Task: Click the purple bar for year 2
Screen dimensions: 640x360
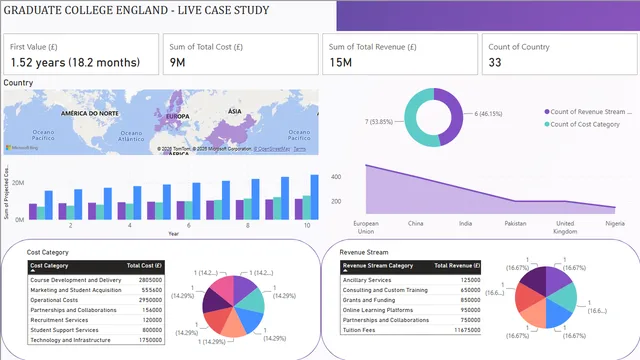Action: [x=62, y=211]
